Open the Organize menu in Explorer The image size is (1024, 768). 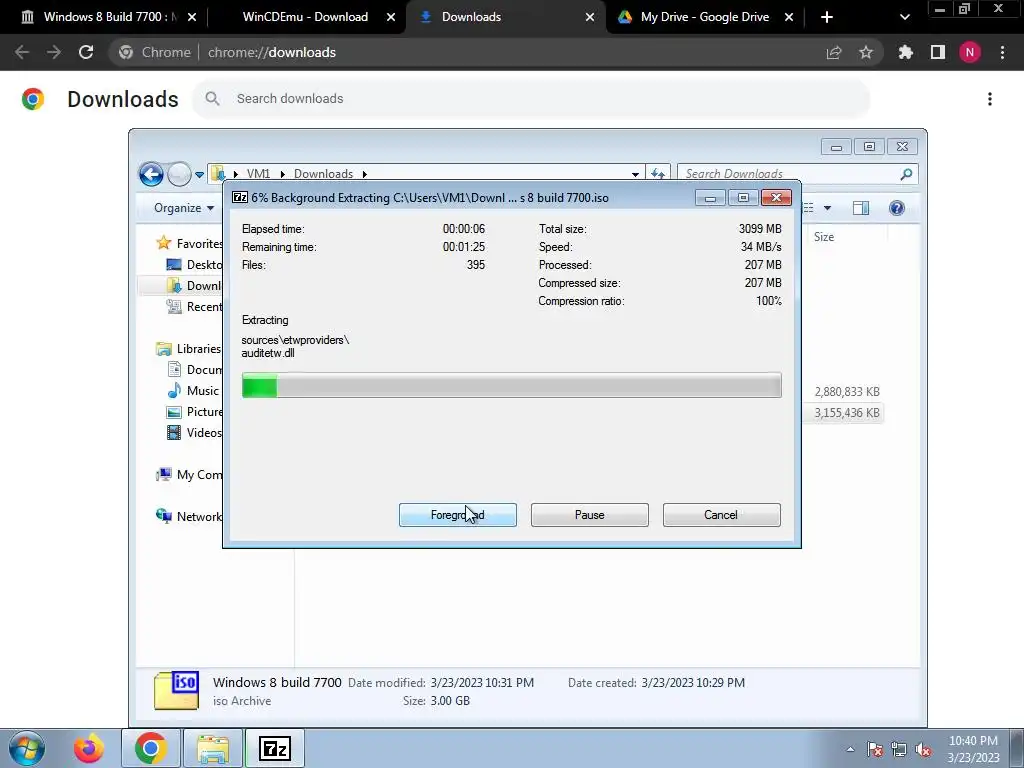tap(184, 208)
